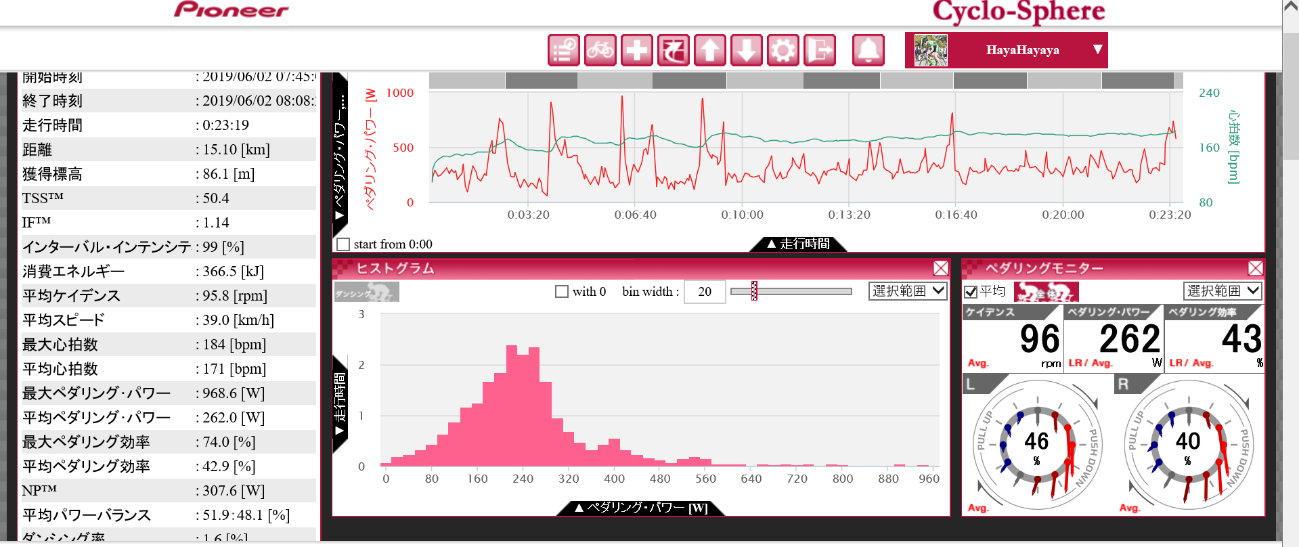Open the HayaHayaya user dropdown
The height and width of the screenshot is (547, 1299).
1006,50
